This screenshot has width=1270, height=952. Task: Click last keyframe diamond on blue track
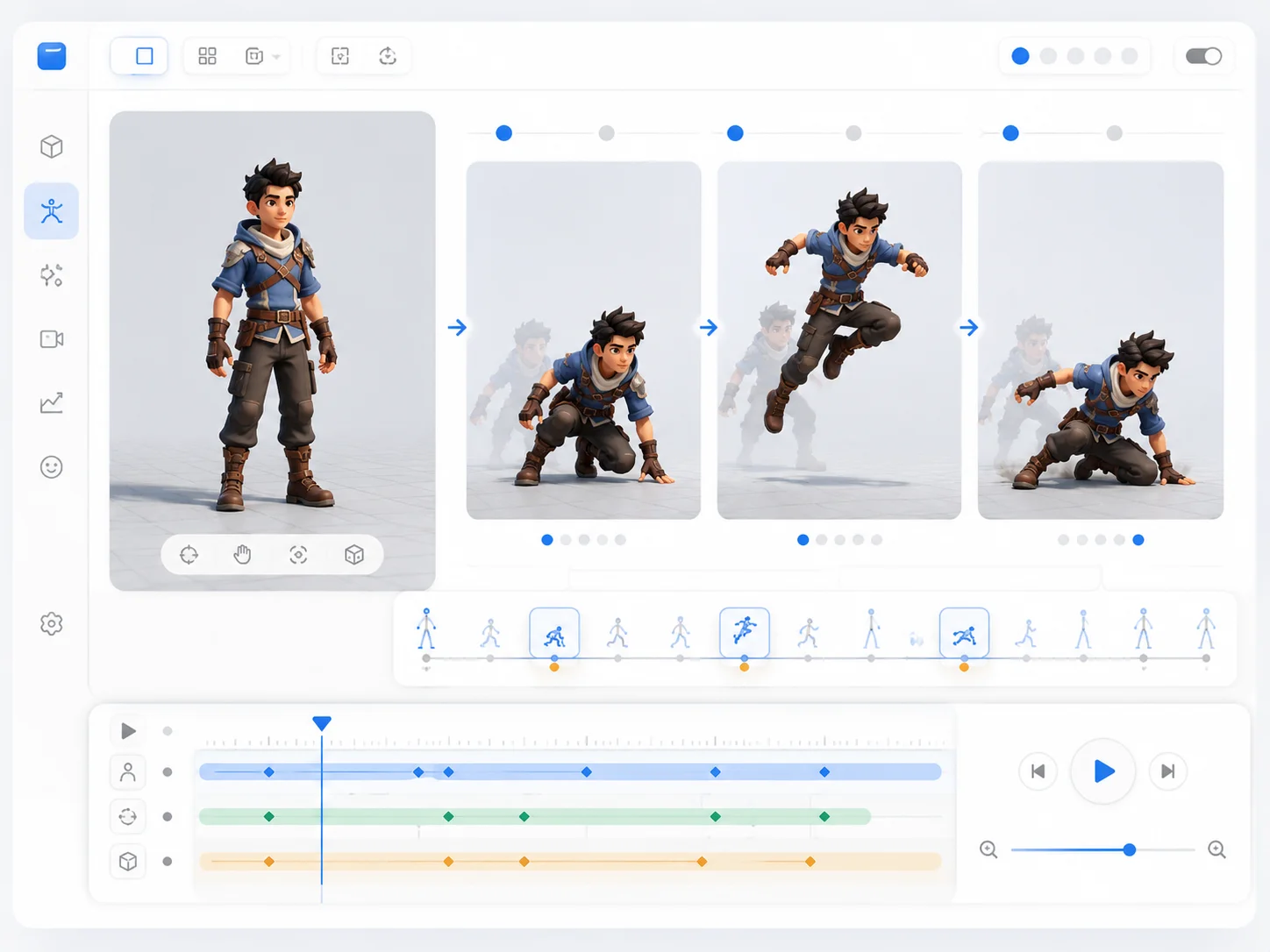[824, 772]
